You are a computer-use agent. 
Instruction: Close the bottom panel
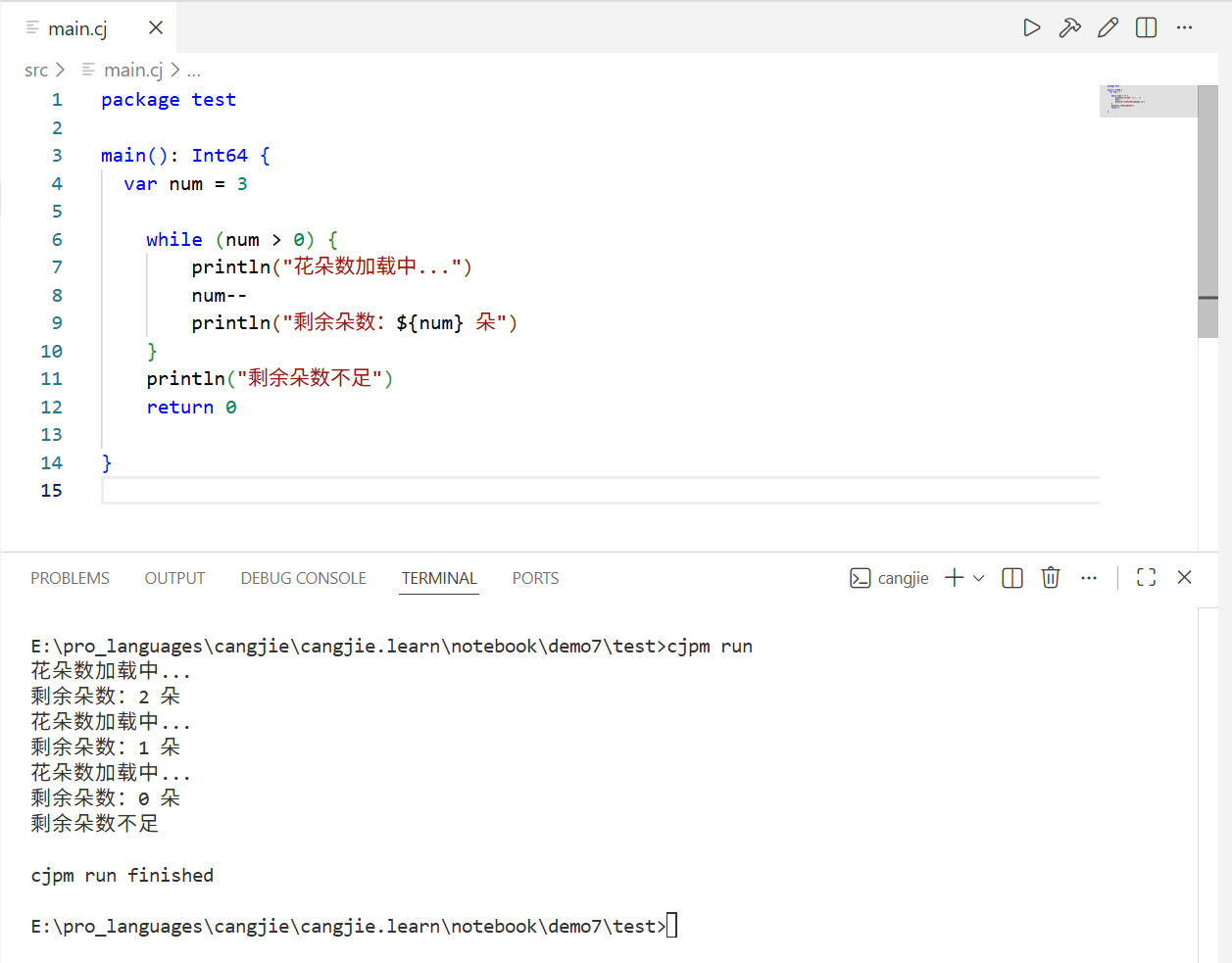click(1184, 578)
